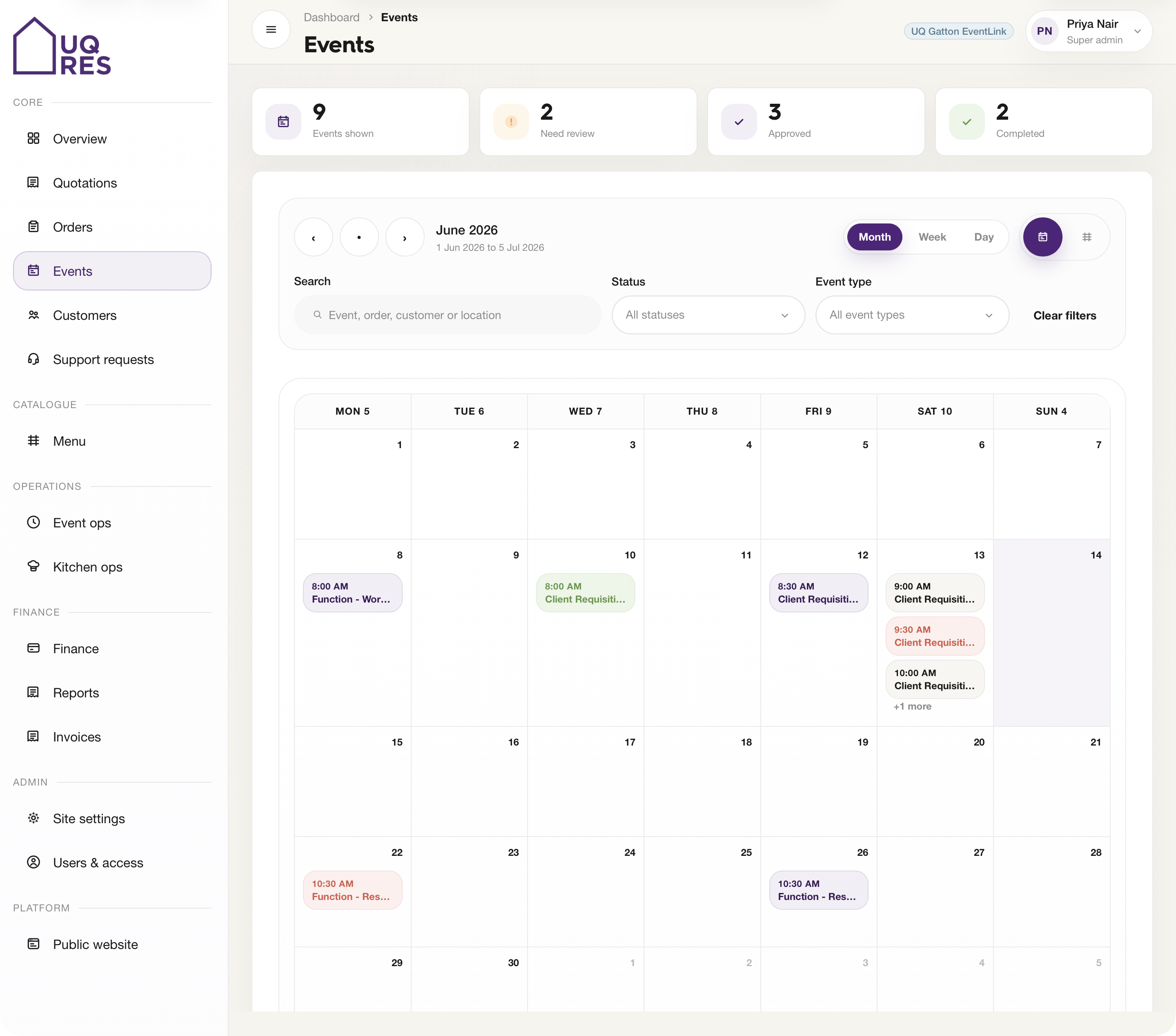Click the UQ Gatton EventLink badge
Screen dimensions: 1176x1036
(x=958, y=31)
